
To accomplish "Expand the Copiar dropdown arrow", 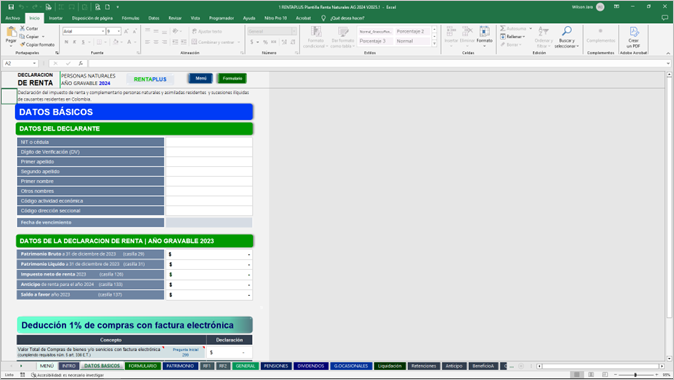I will coord(43,37).
